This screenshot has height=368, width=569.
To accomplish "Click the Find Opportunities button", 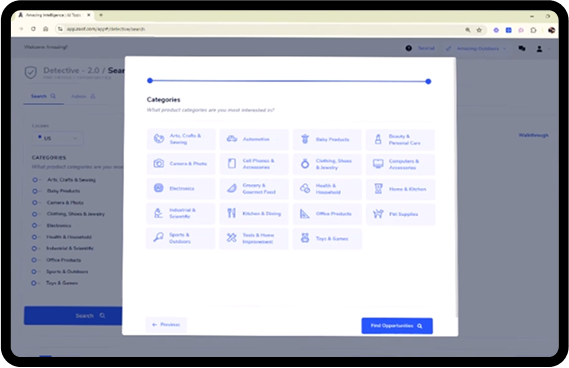I will point(397,326).
